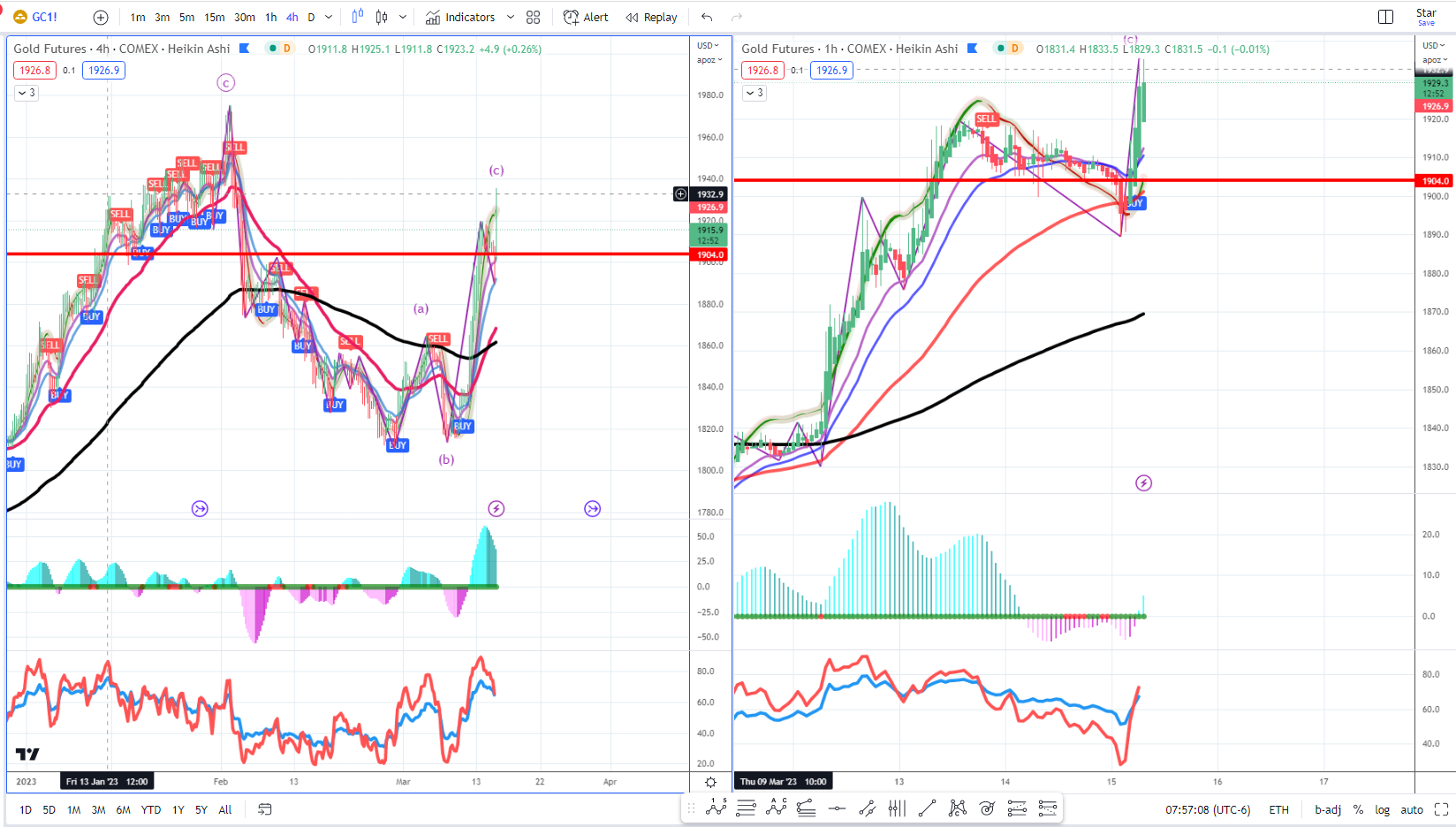Toggle the ETH extended hours session

(x=1278, y=810)
